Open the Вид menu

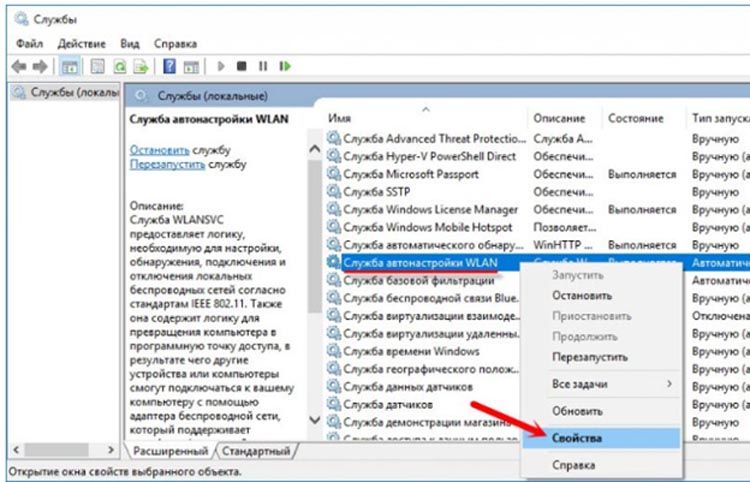(130, 44)
